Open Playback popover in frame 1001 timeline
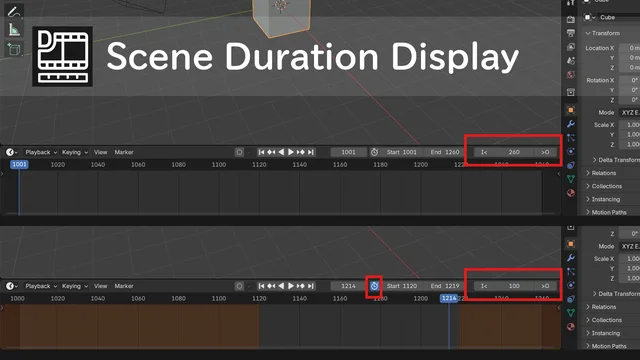 click(41, 152)
